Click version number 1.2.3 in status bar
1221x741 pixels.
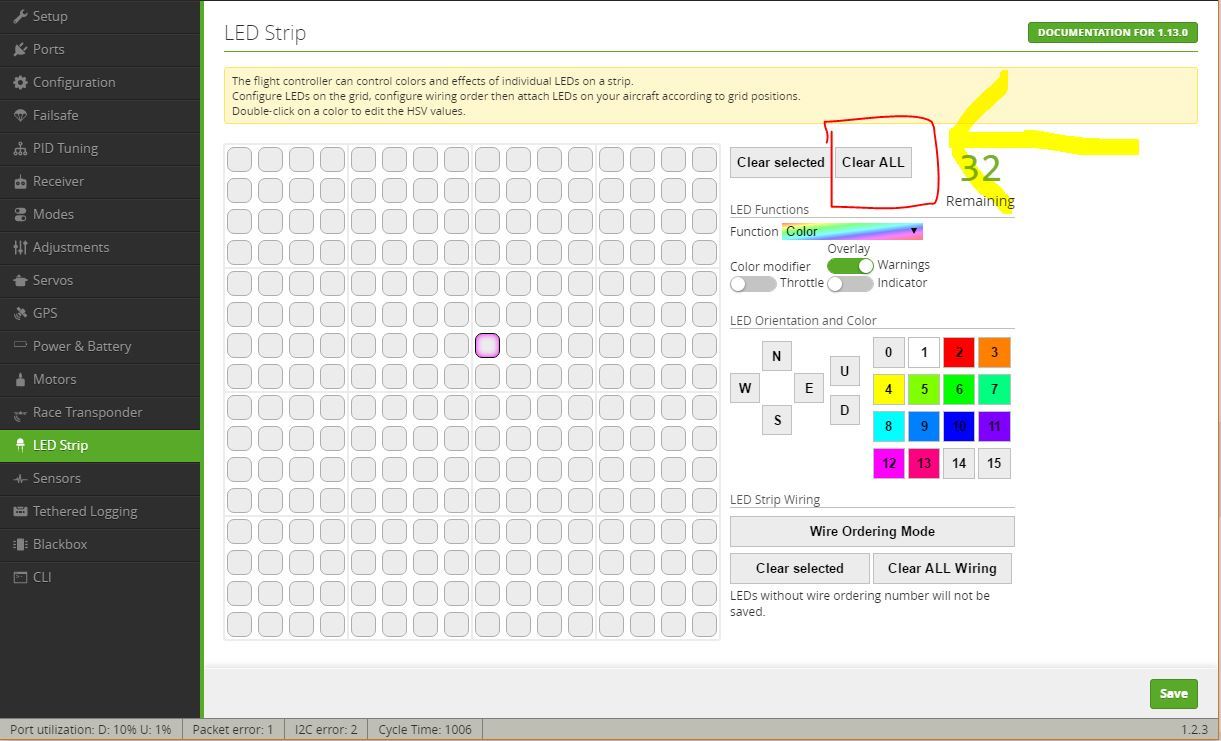point(1194,730)
